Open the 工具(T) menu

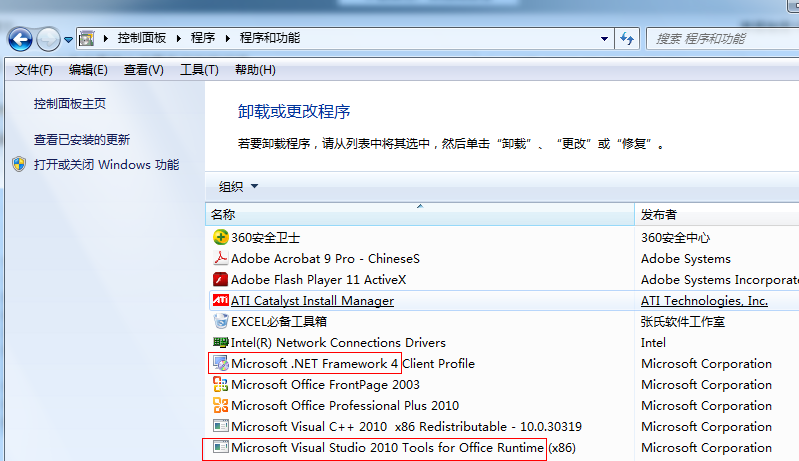(x=199, y=70)
